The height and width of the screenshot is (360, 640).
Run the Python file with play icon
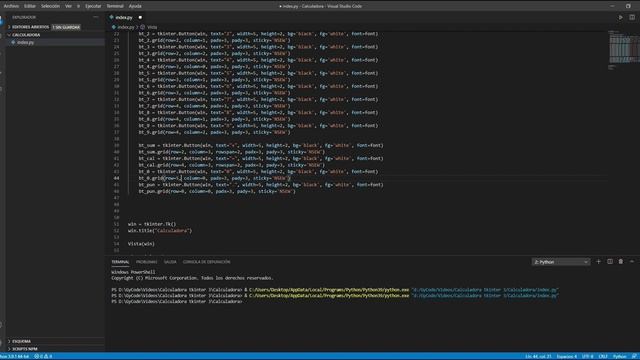620,18
